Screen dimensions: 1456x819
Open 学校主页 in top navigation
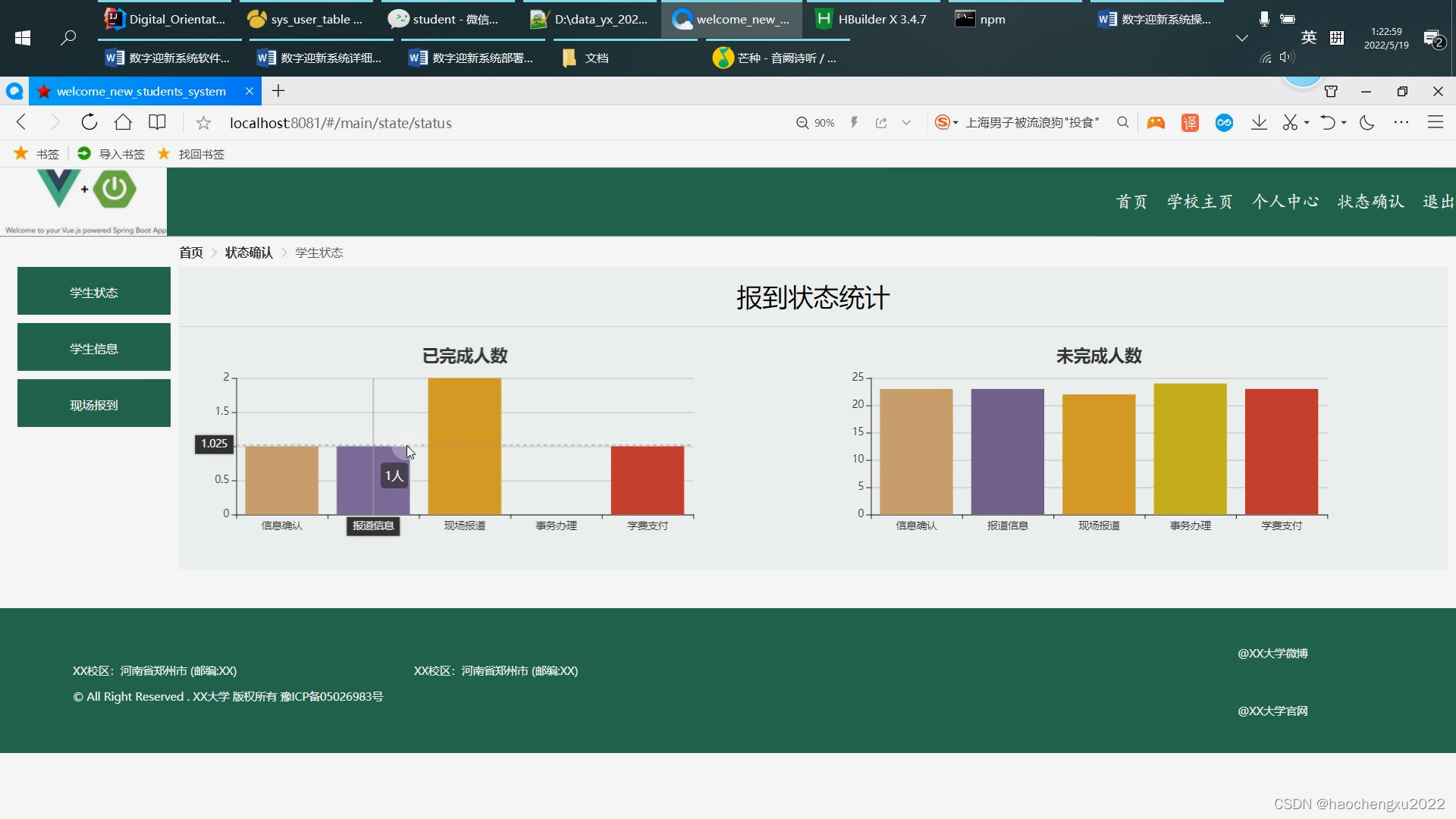1200,202
